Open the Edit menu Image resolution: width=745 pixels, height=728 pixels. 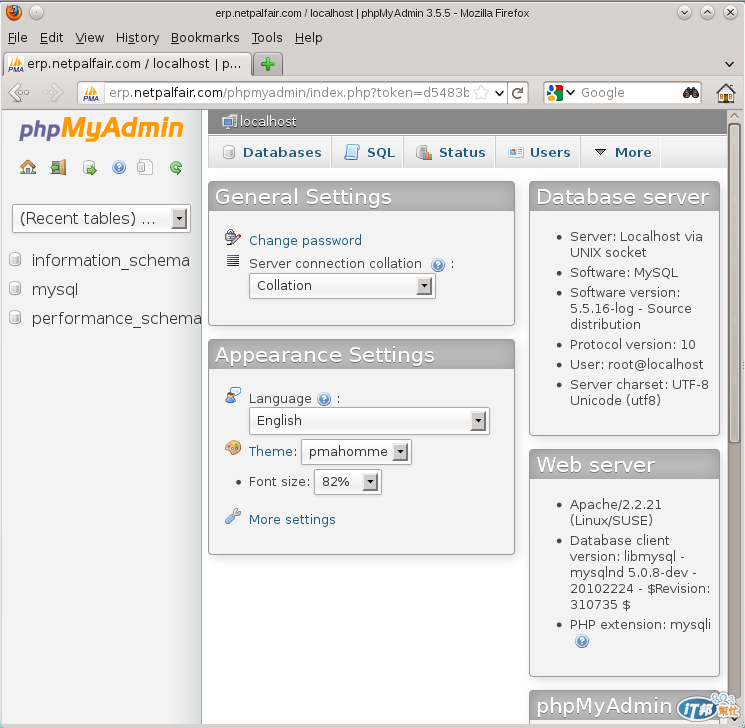tap(51, 38)
